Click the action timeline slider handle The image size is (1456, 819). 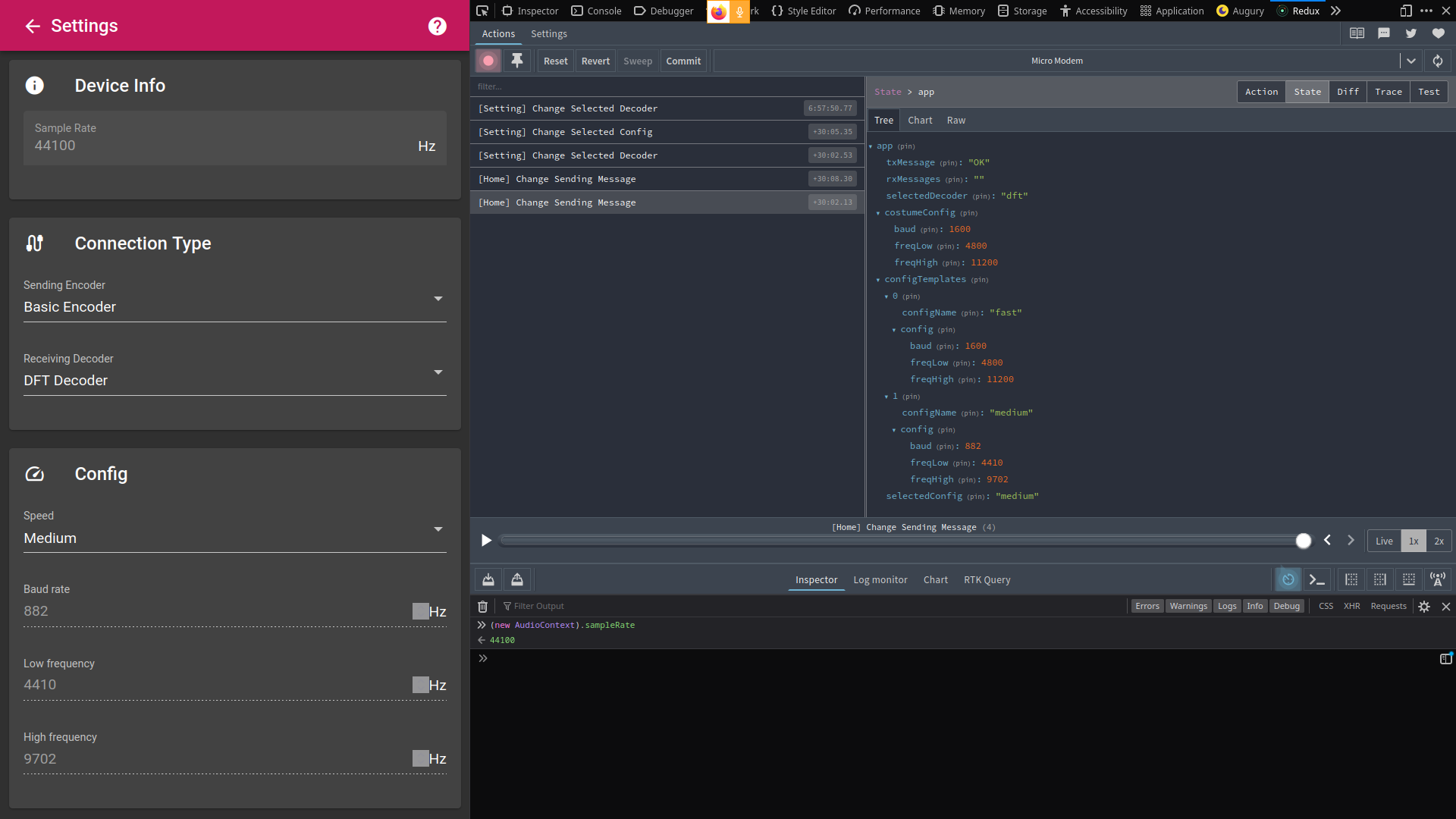tap(1303, 541)
